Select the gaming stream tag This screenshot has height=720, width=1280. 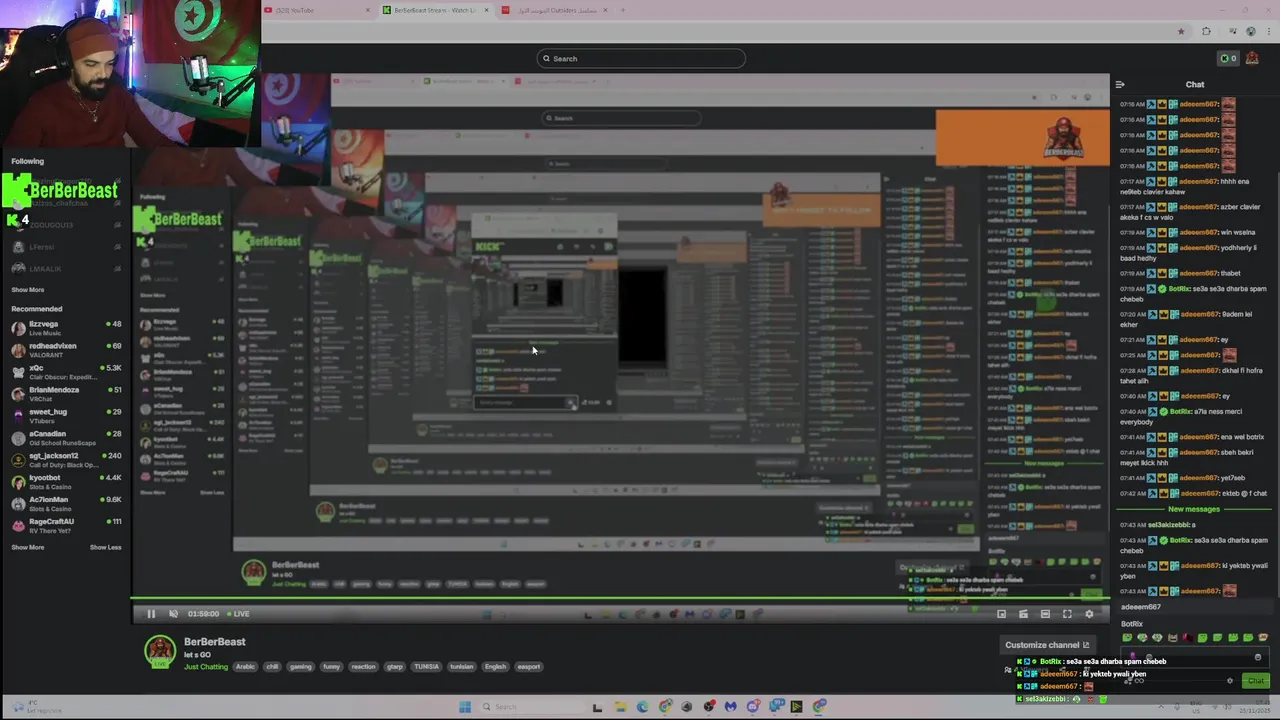(301, 667)
